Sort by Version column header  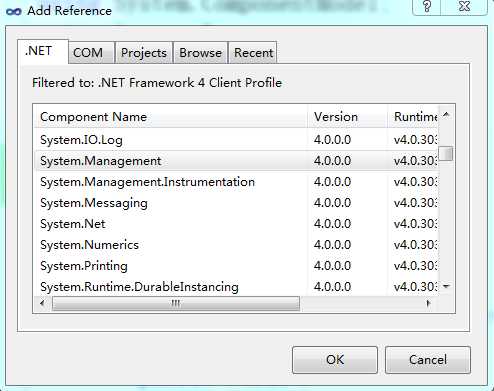(x=347, y=117)
